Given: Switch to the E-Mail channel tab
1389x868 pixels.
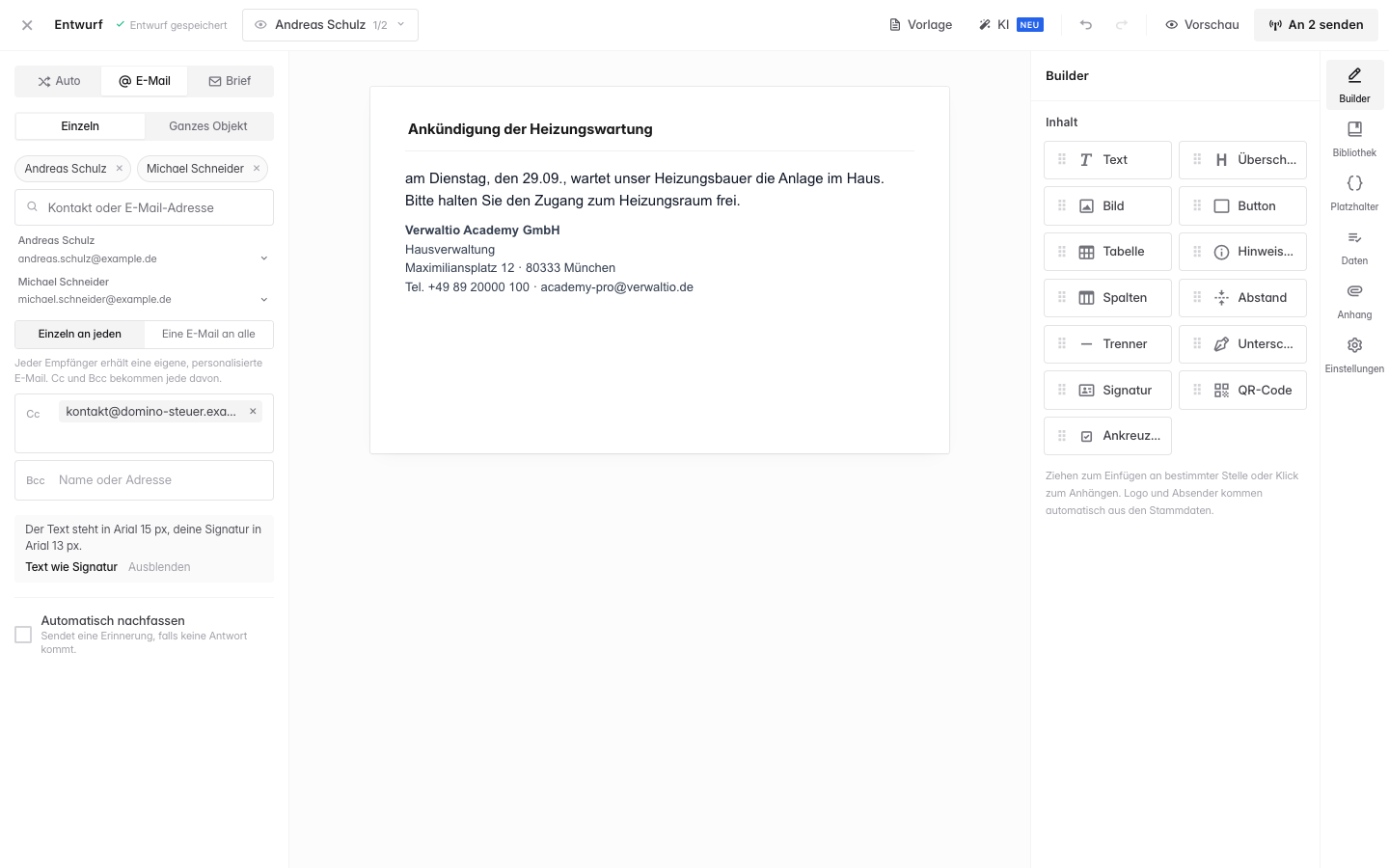Looking at the screenshot, I should pos(144,81).
